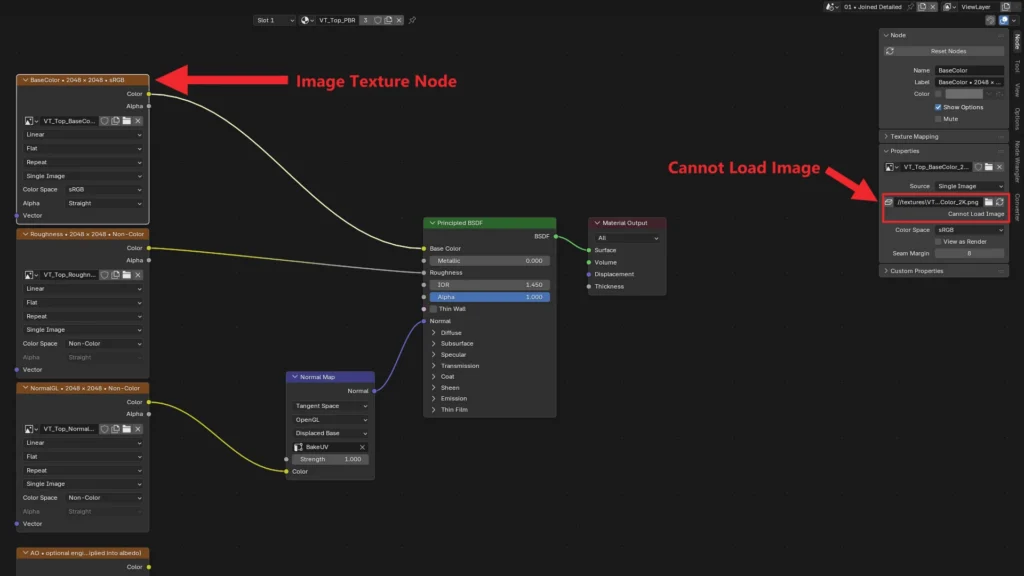Click pack image icon left of file path

pos(888,202)
